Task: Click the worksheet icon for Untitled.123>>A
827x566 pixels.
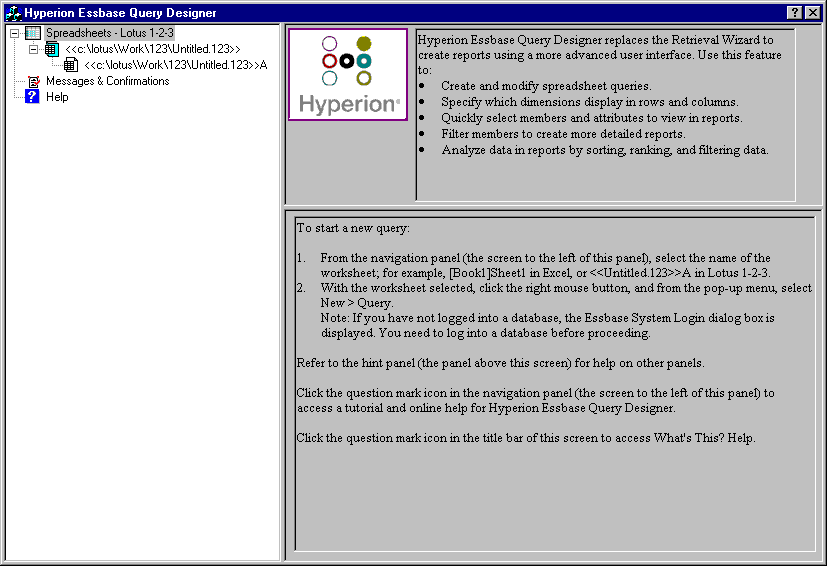Action: (71, 65)
